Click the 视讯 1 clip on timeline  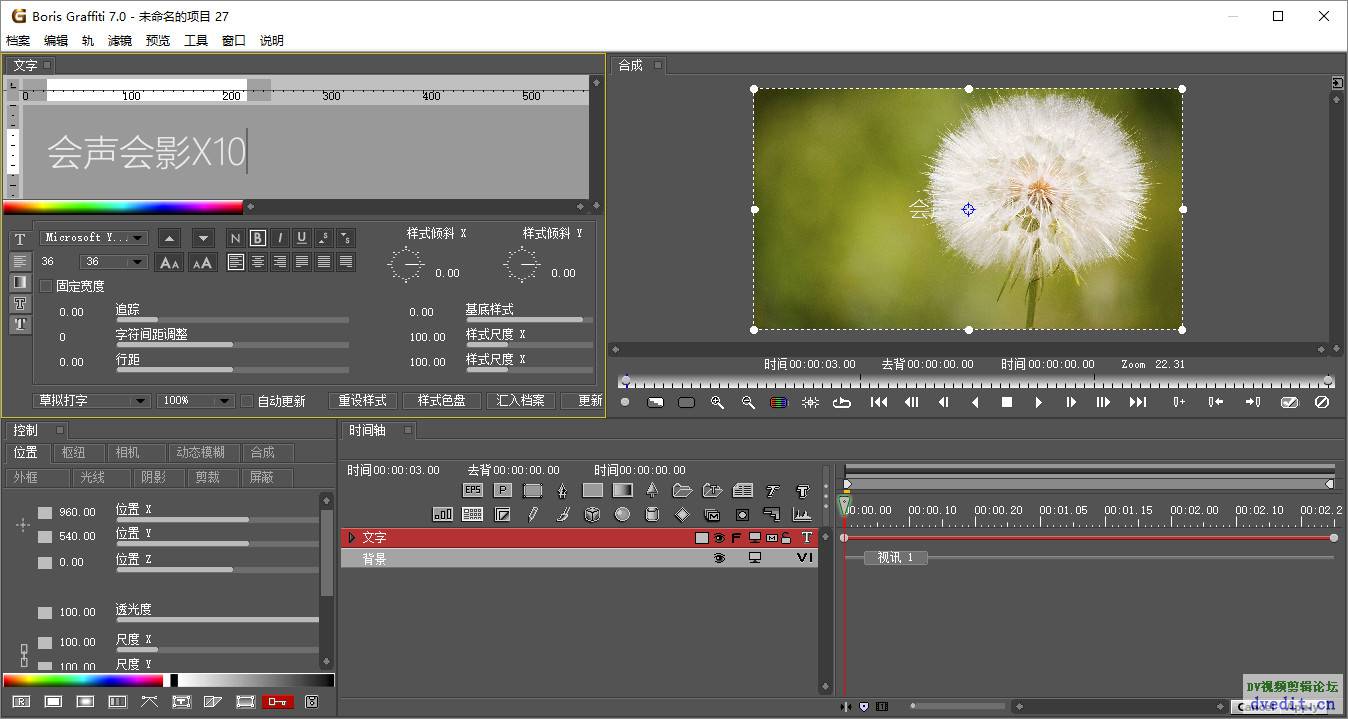(x=896, y=558)
